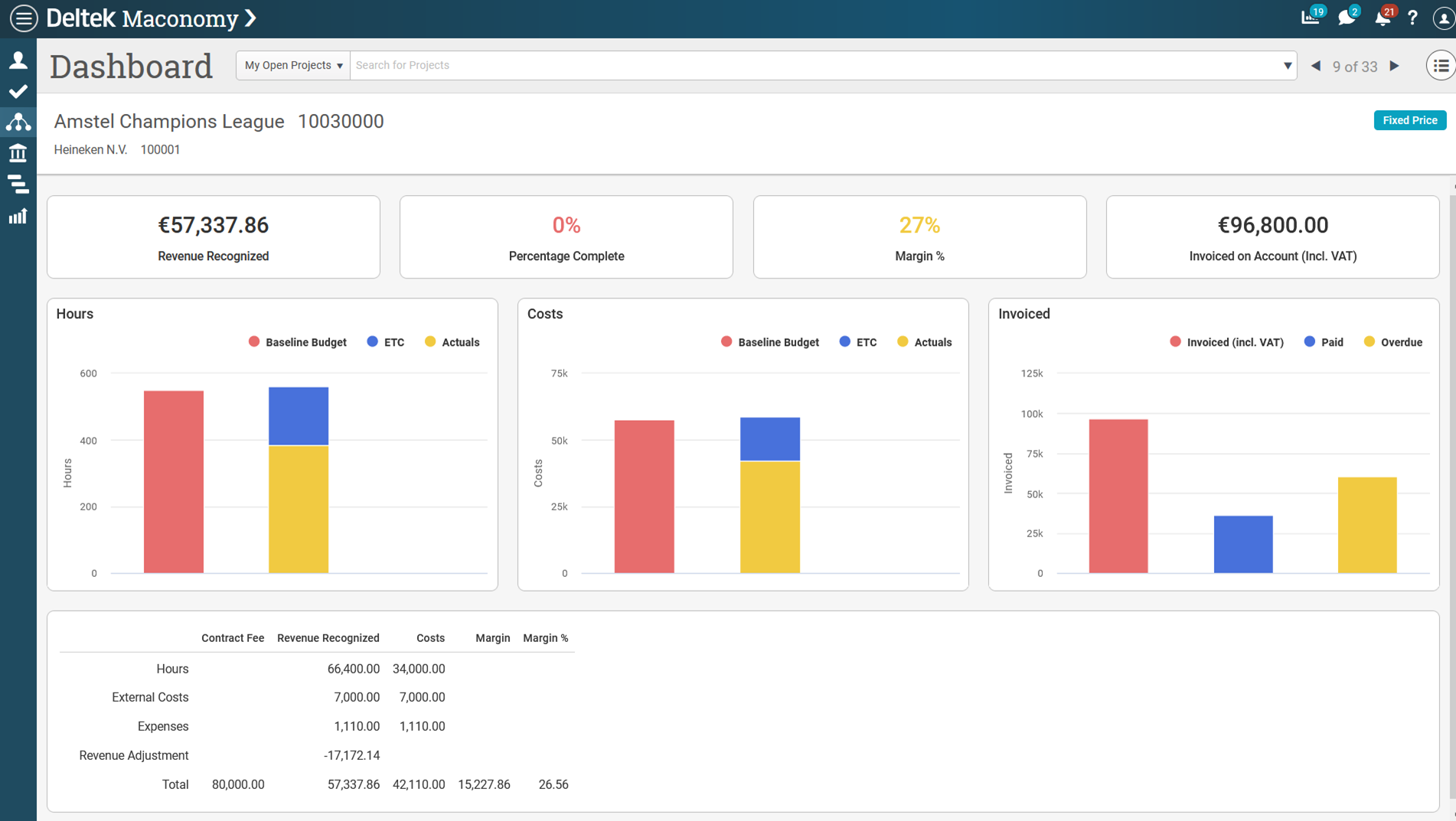Image resolution: width=1456 pixels, height=821 pixels.
Task: Select the Revenue Adjustment row label
Action: point(134,755)
